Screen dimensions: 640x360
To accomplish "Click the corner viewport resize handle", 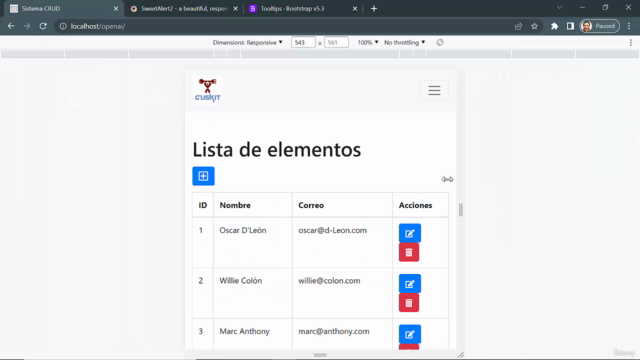I will click(x=461, y=355).
